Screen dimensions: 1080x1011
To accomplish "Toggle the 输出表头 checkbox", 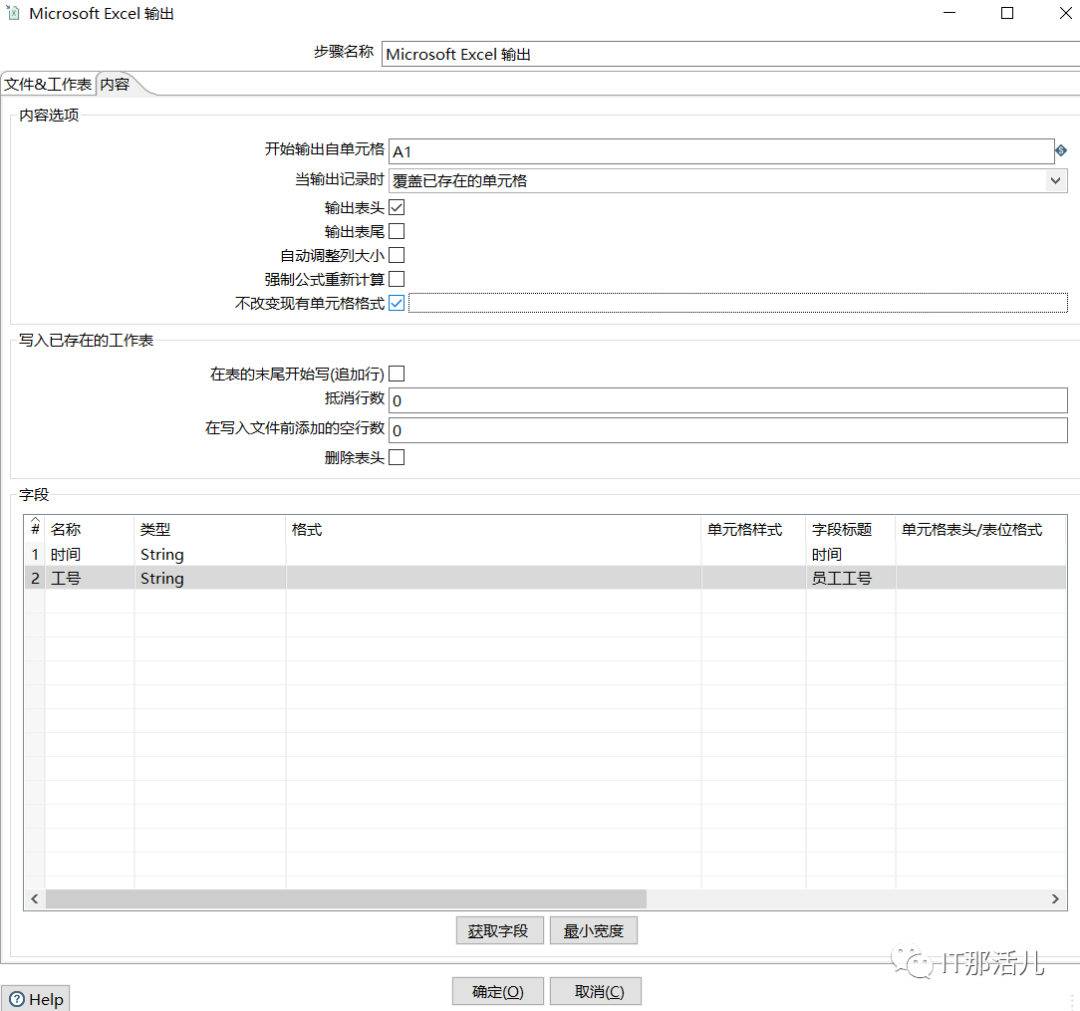I will (x=397, y=207).
